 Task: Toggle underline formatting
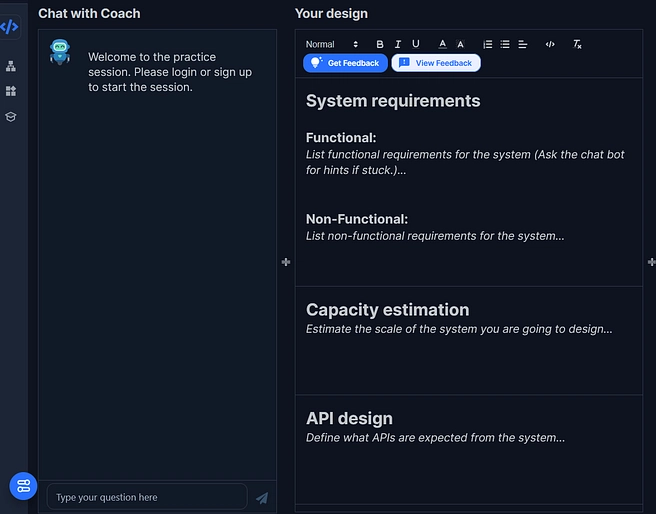coord(415,44)
